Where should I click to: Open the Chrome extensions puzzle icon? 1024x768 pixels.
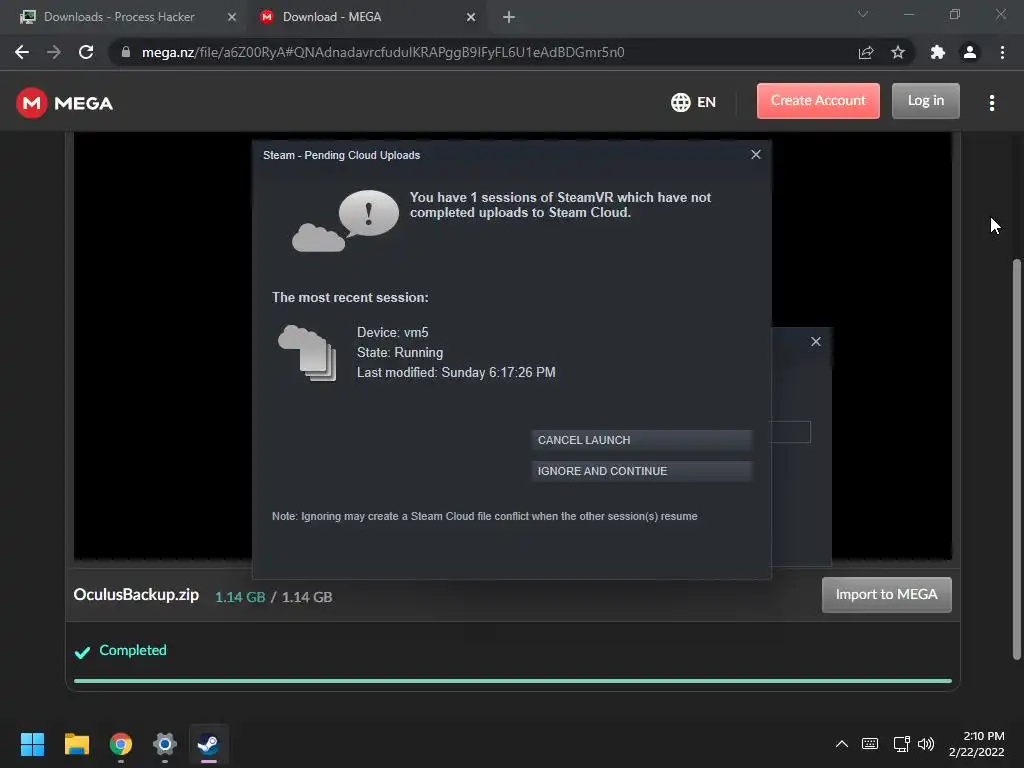coord(938,52)
